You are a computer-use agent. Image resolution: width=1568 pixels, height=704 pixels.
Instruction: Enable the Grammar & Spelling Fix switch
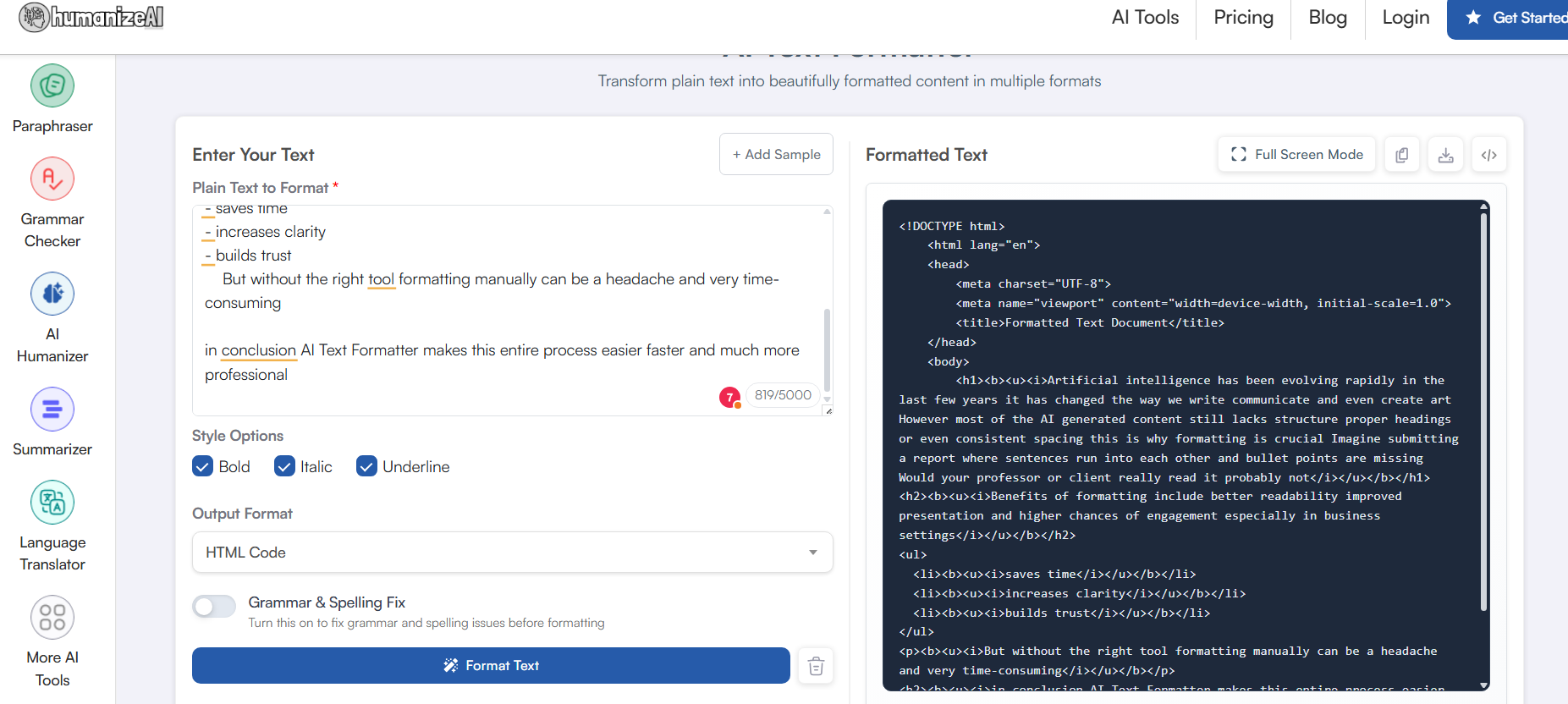click(x=214, y=607)
